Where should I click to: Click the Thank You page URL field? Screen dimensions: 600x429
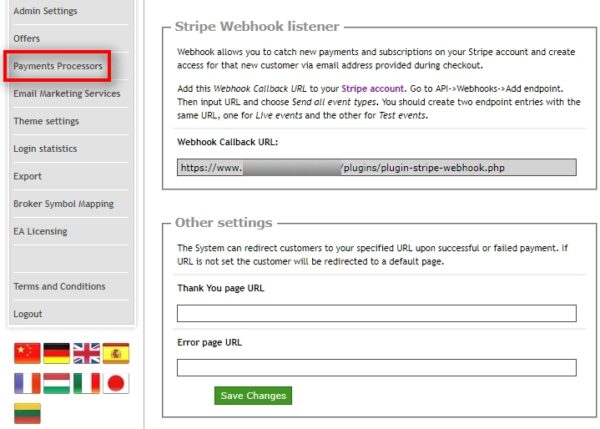376,314
